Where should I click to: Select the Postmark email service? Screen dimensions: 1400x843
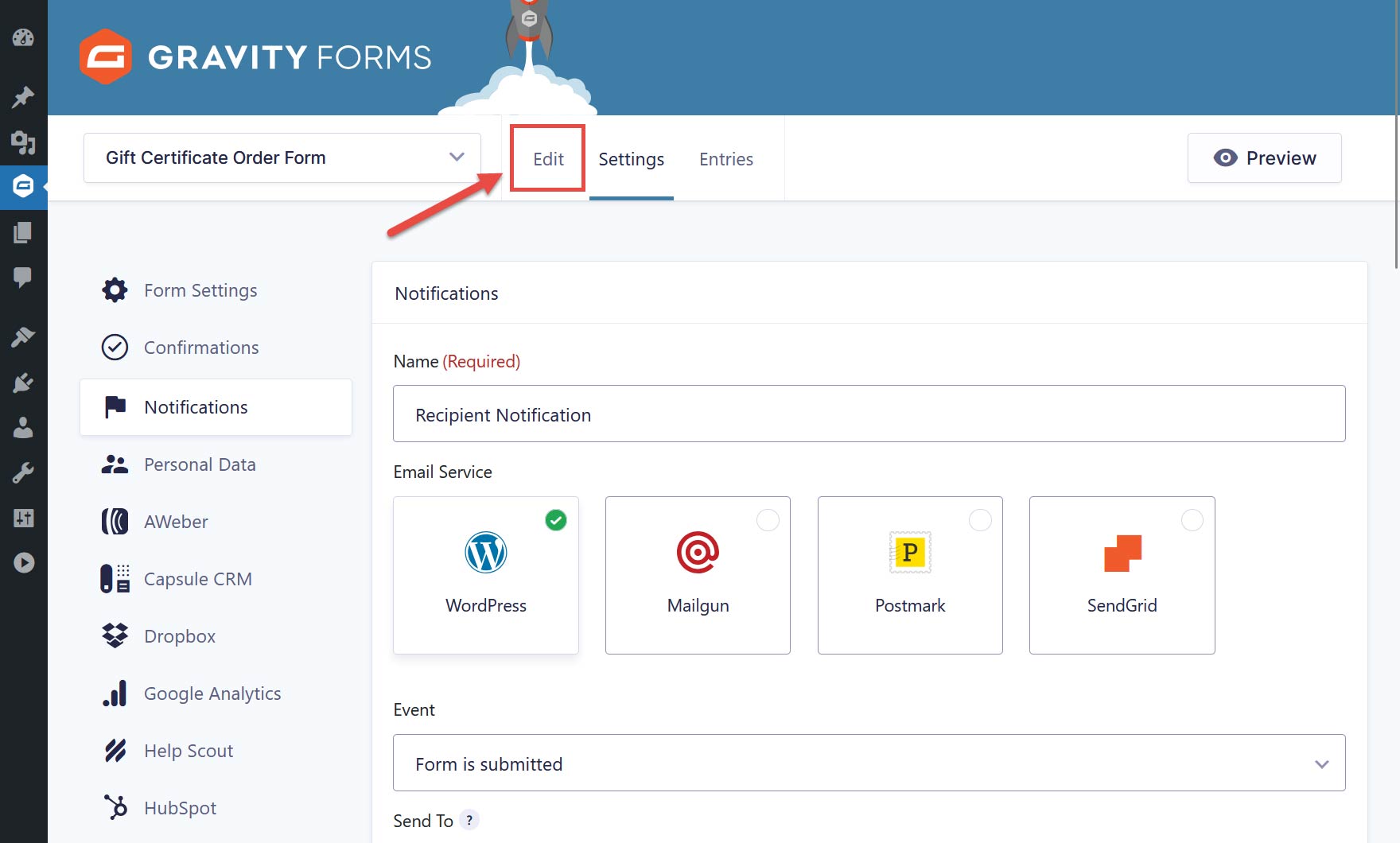click(x=910, y=575)
